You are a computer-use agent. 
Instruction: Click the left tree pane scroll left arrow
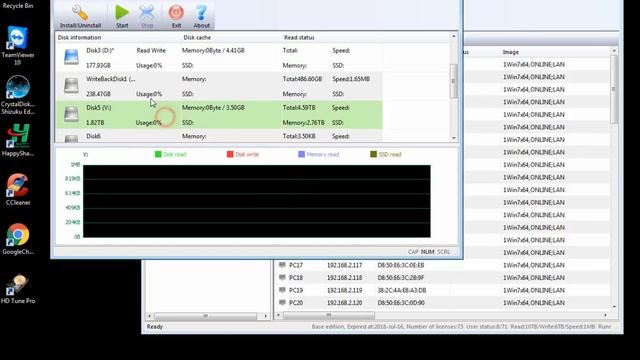pos(149,316)
